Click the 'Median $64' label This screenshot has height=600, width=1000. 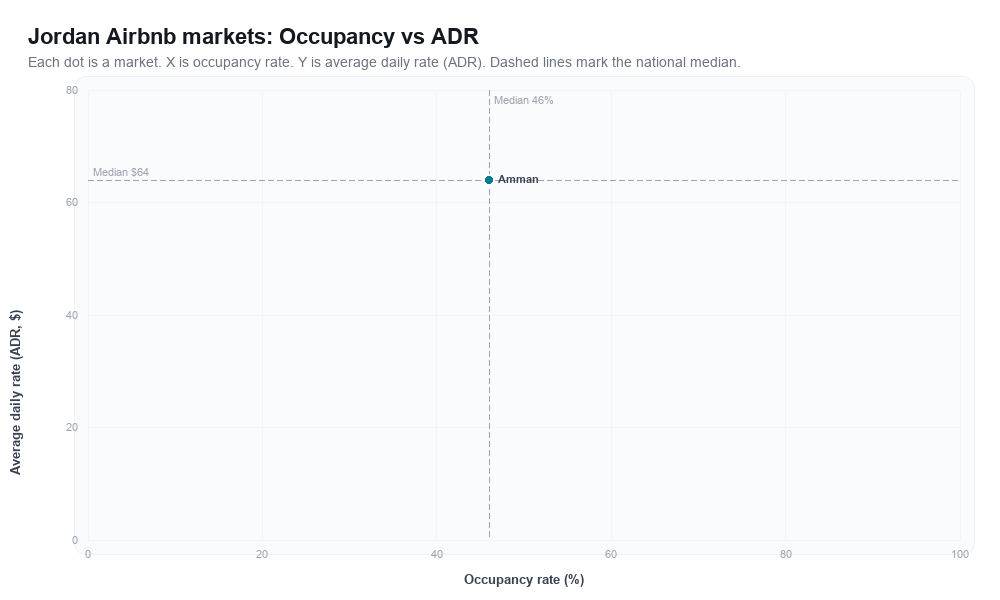121,172
